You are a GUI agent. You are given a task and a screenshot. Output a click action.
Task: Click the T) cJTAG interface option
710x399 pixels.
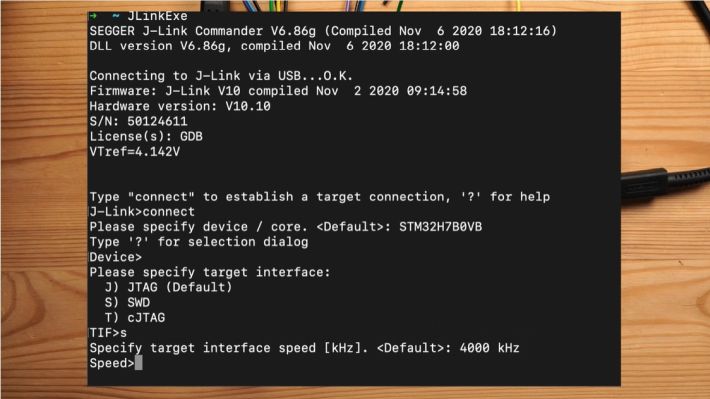click(135, 317)
